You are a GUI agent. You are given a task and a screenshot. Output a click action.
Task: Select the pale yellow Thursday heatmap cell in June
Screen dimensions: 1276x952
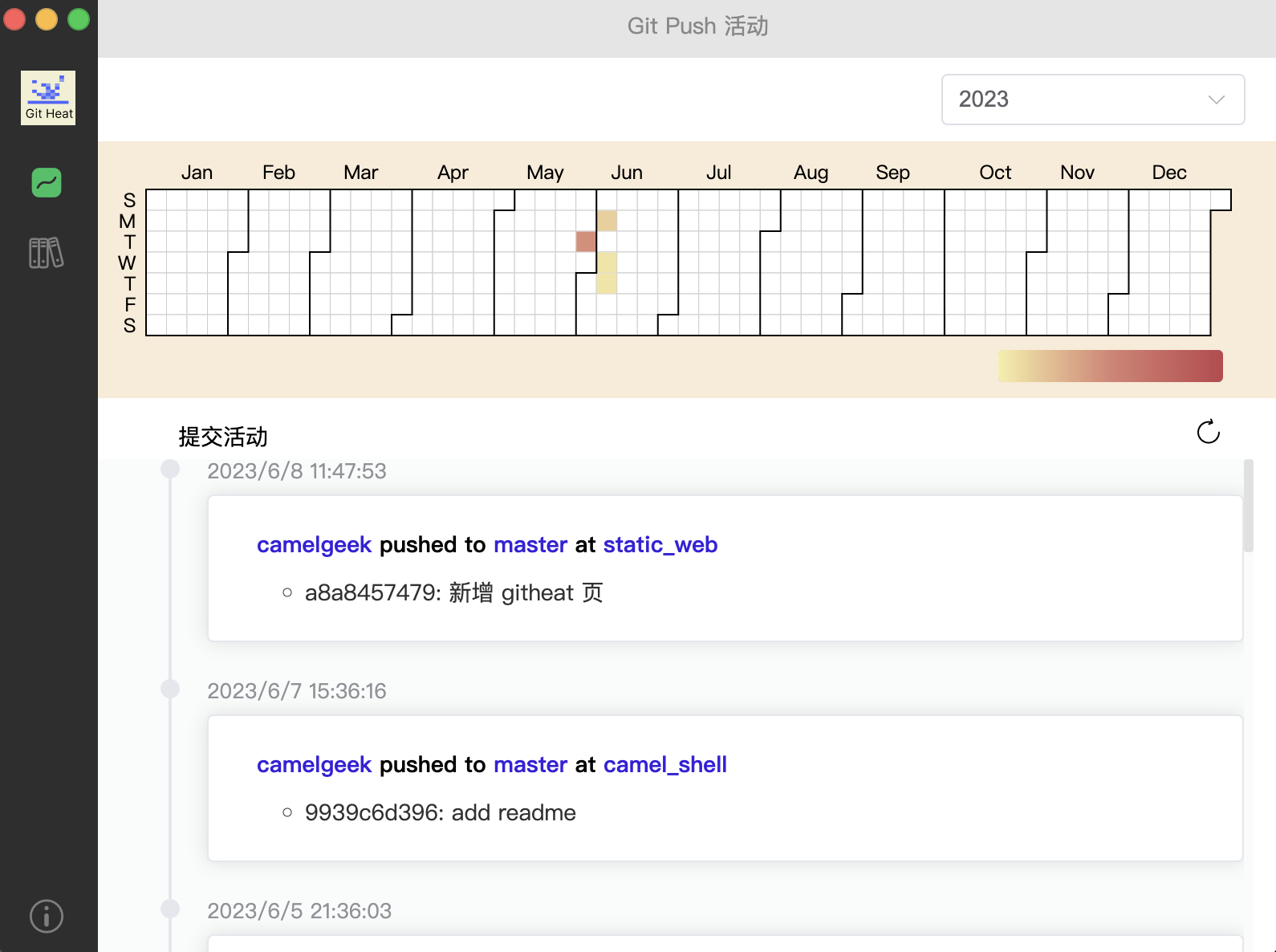(607, 283)
